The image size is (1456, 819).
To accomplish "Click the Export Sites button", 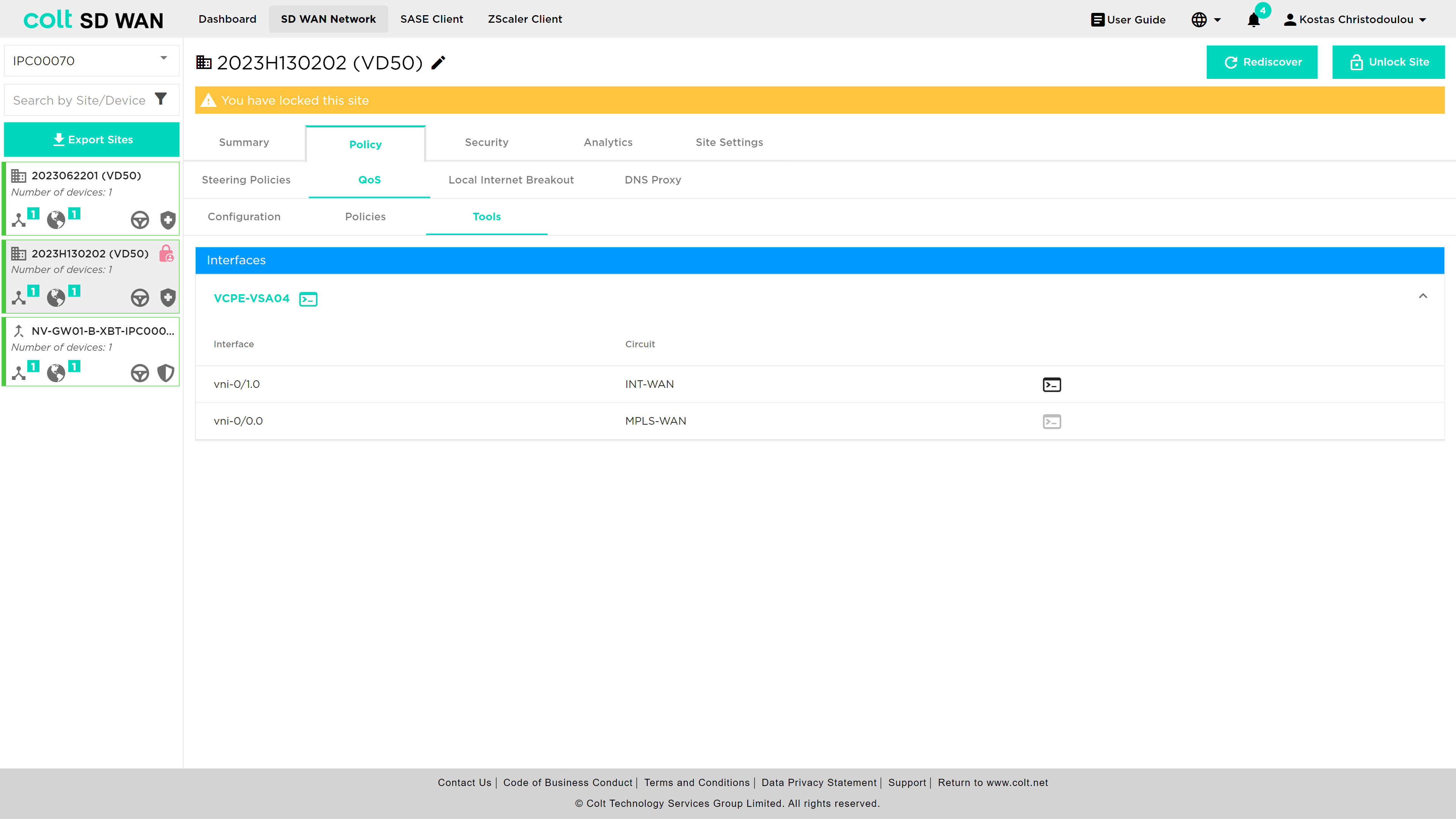I will pos(91,140).
